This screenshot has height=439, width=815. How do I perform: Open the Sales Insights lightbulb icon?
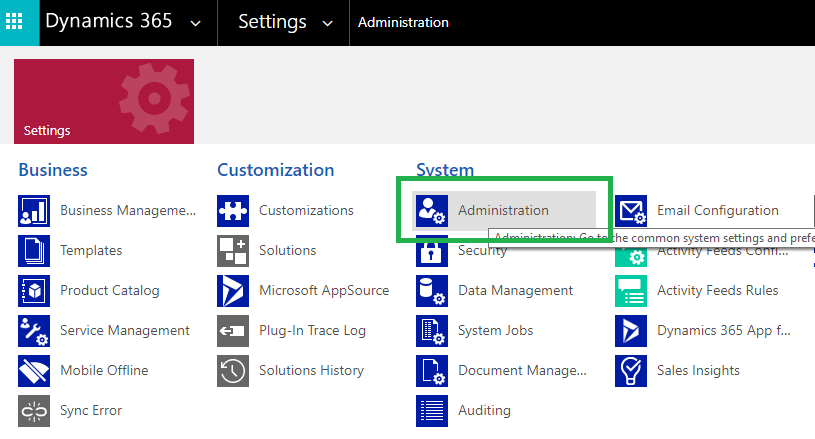tap(631, 371)
